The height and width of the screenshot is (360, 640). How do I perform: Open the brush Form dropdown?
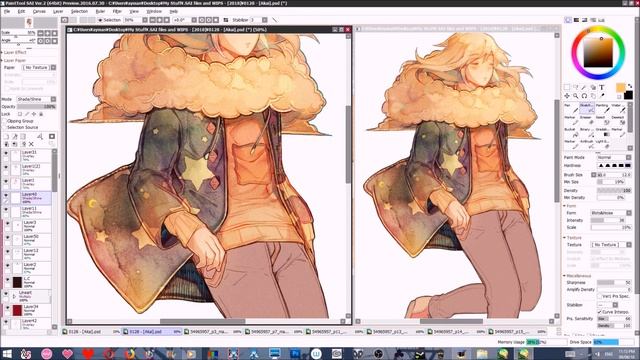point(611,213)
